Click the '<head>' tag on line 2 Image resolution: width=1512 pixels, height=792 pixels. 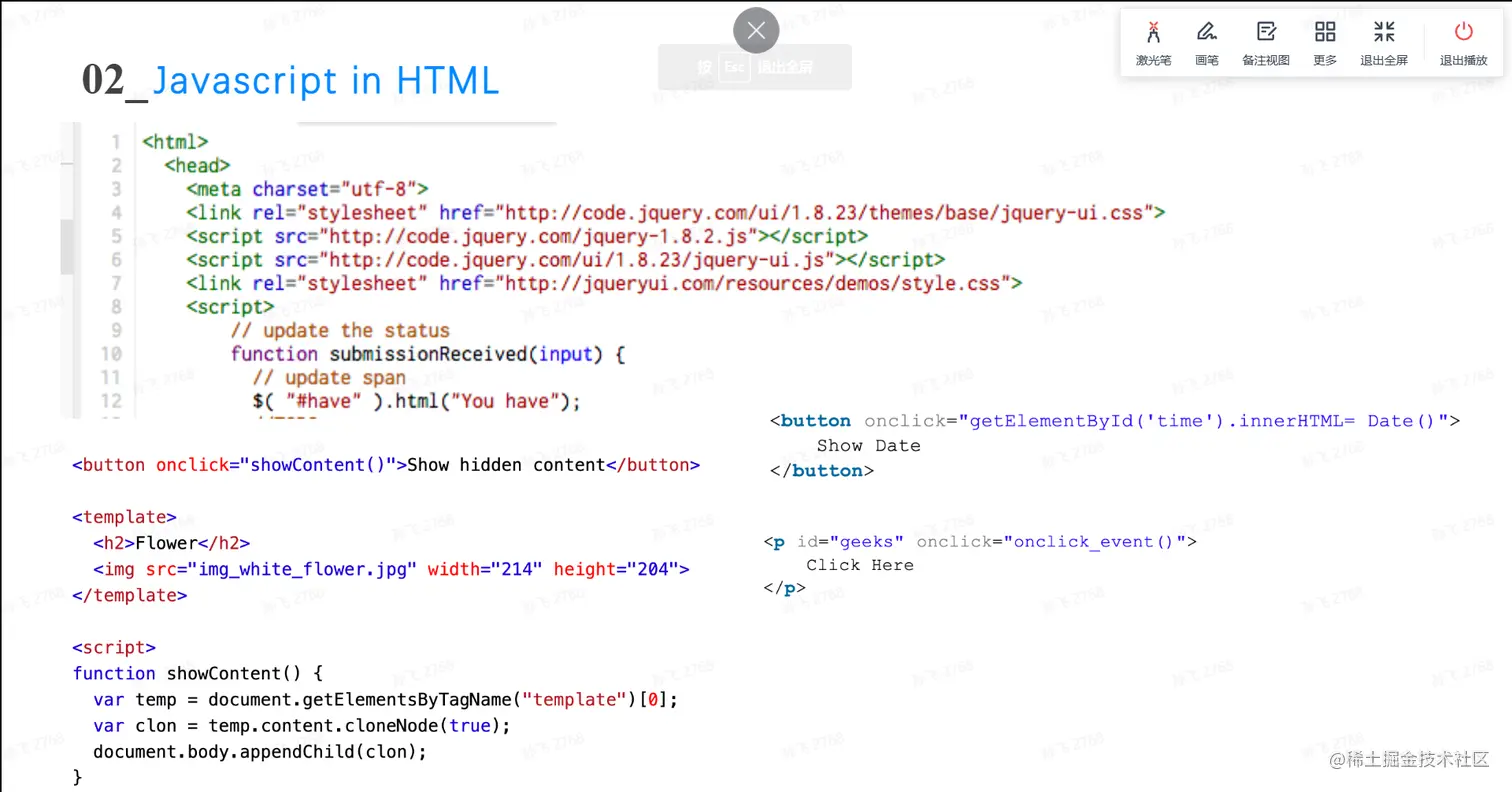pos(197,165)
